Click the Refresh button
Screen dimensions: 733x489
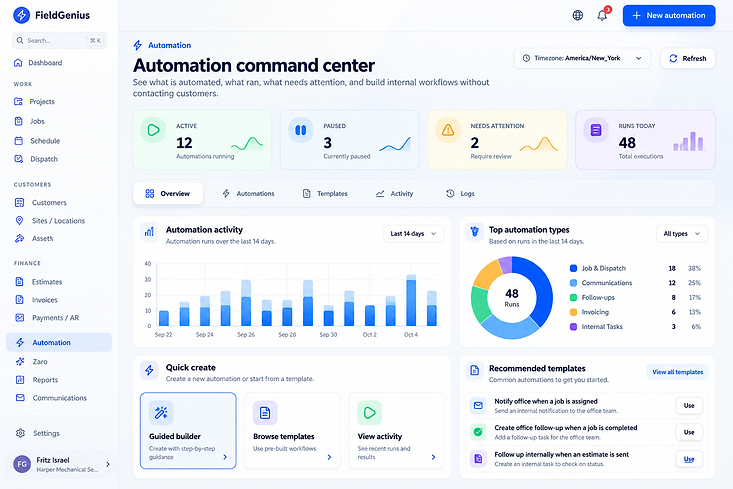(x=688, y=58)
